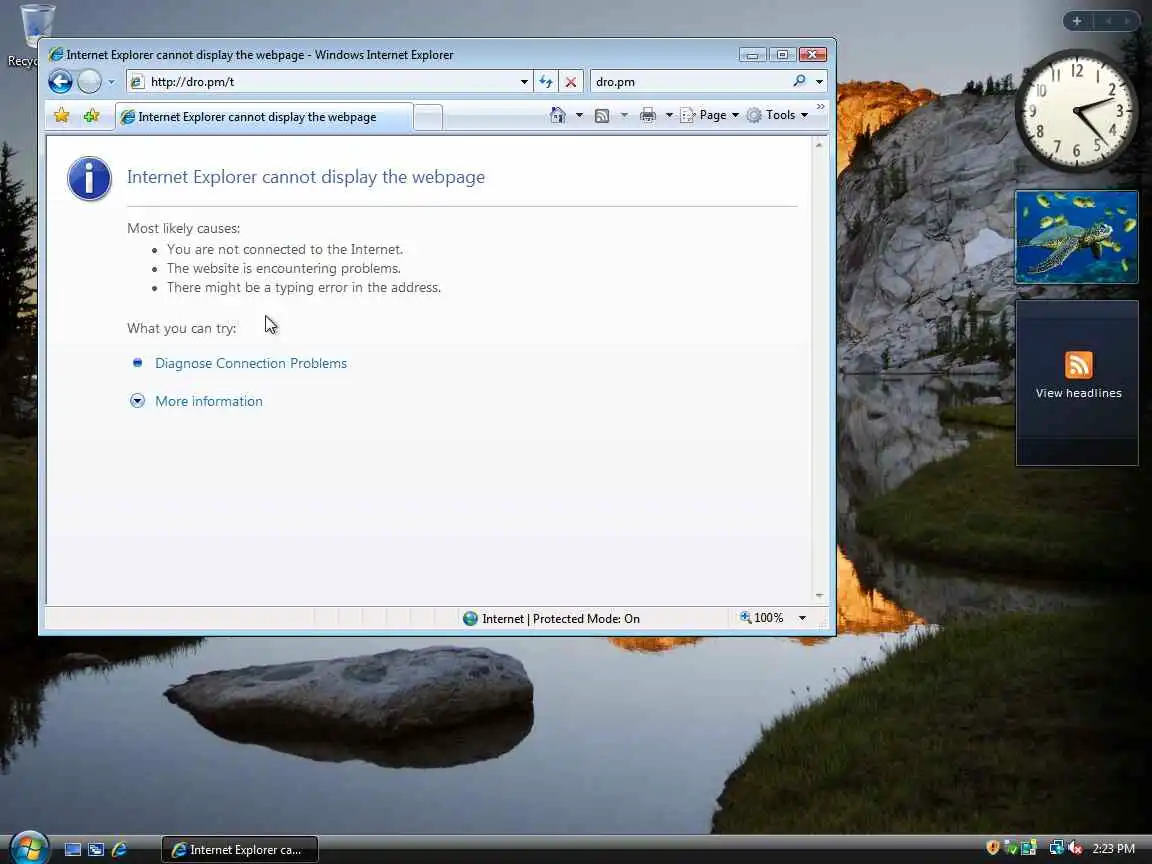1152x864 pixels.
Task: Open the Tools menu
Action: pyautogui.click(x=777, y=115)
